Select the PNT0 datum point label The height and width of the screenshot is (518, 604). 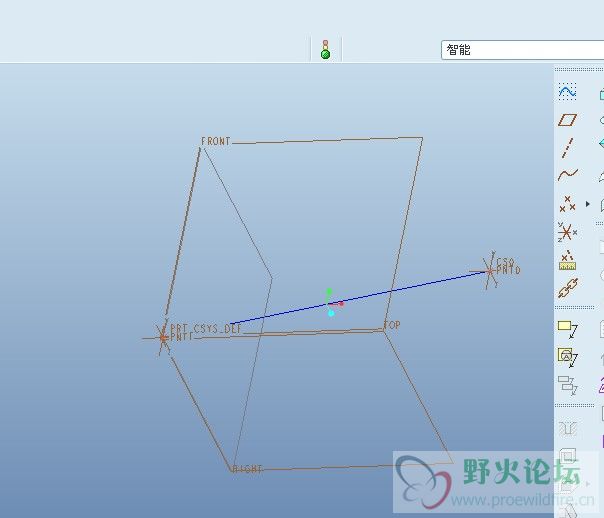tap(508, 270)
